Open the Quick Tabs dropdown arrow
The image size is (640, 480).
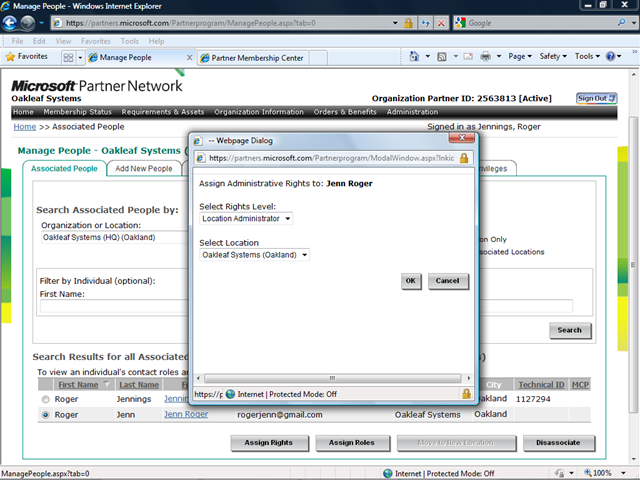pyautogui.click(x=80, y=58)
